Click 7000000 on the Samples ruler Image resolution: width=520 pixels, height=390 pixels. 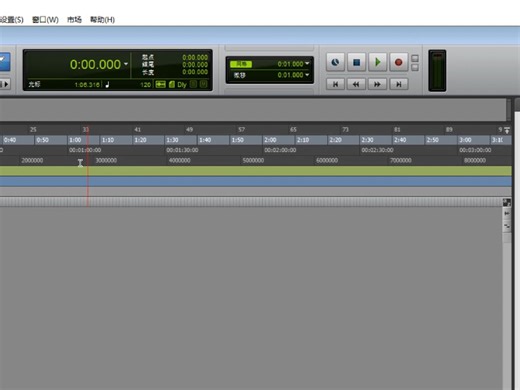coord(401,160)
